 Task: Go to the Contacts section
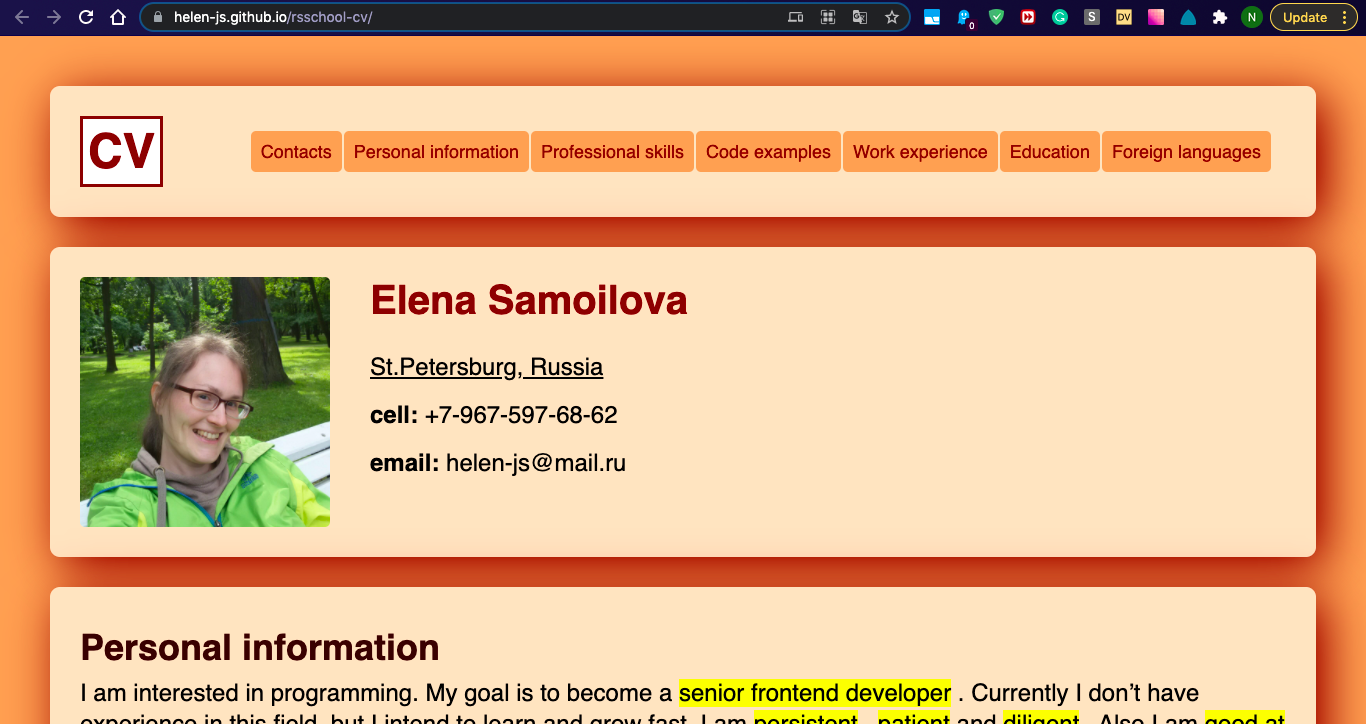296,152
